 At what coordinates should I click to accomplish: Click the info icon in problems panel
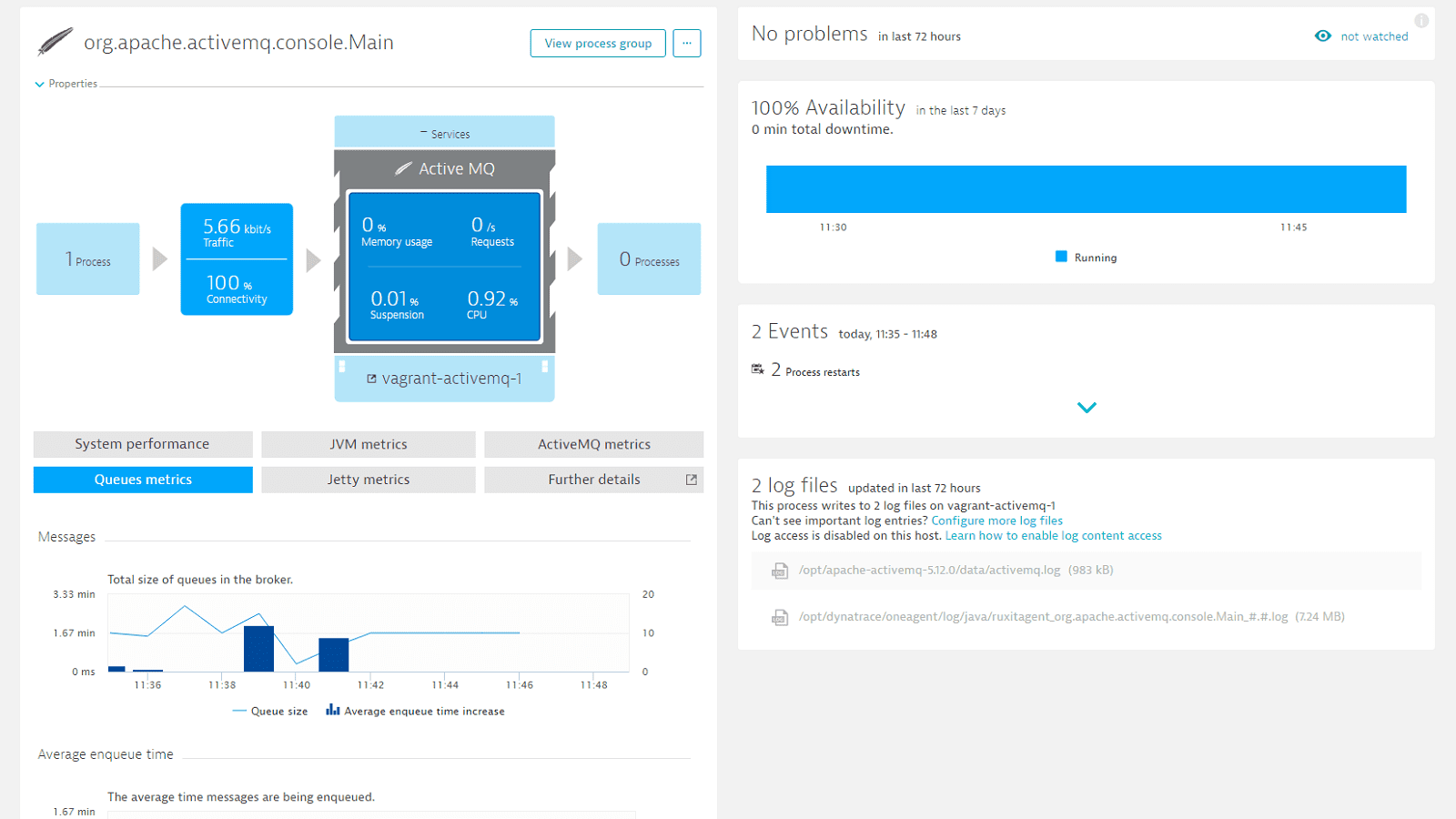[1421, 20]
